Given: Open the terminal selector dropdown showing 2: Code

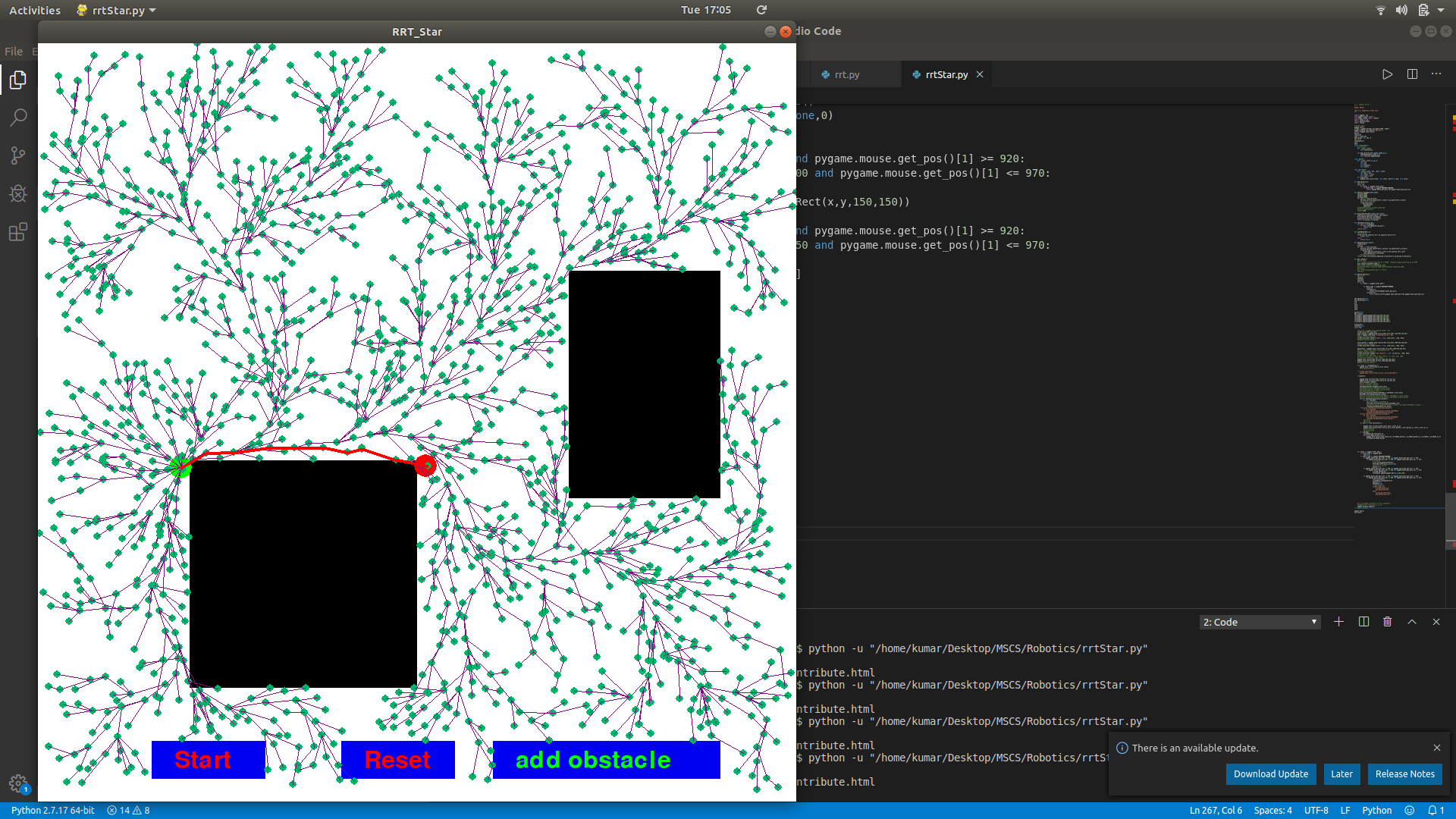Looking at the screenshot, I should click(1259, 622).
